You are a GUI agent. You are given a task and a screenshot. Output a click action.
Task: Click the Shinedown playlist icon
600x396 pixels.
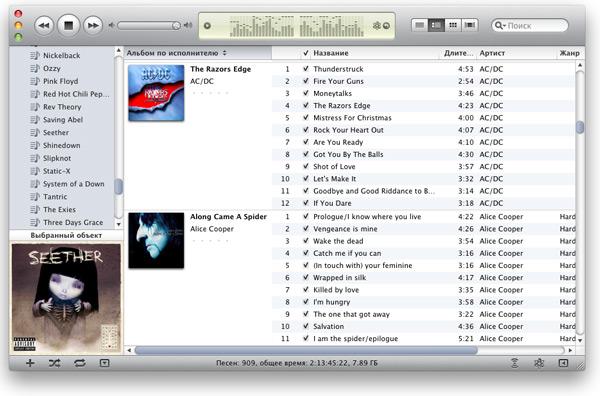coord(35,145)
